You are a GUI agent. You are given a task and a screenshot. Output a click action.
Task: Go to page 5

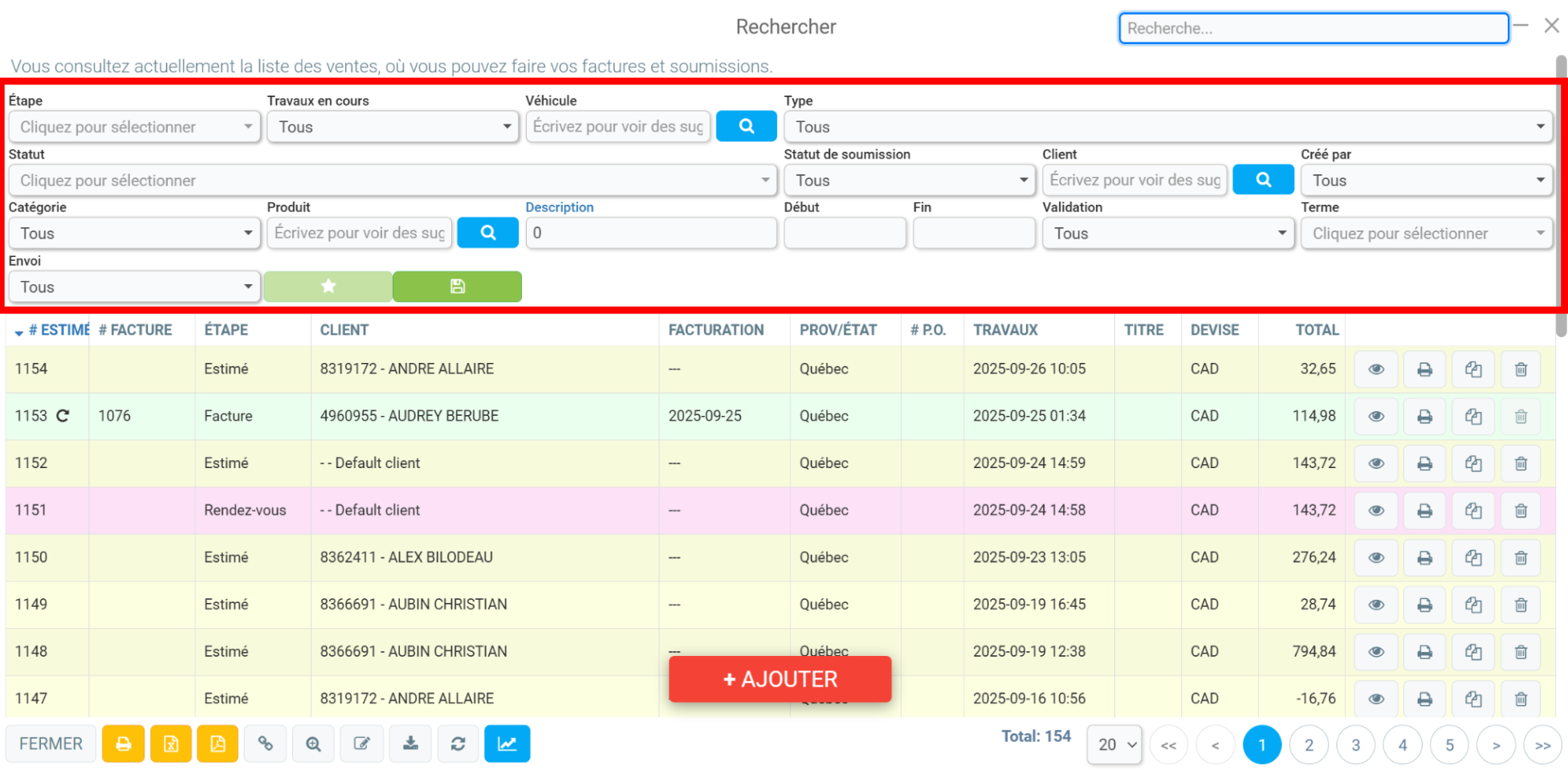click(x=1449, y=745)
